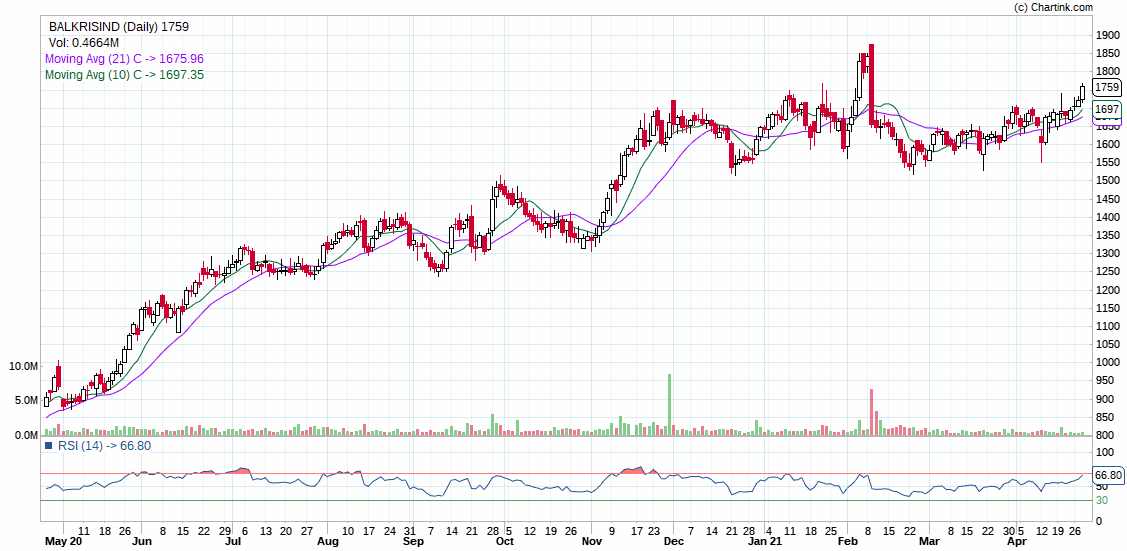Click the RSI 100 axis label
Viewport: 1127px width, 551px height.
1105,453
